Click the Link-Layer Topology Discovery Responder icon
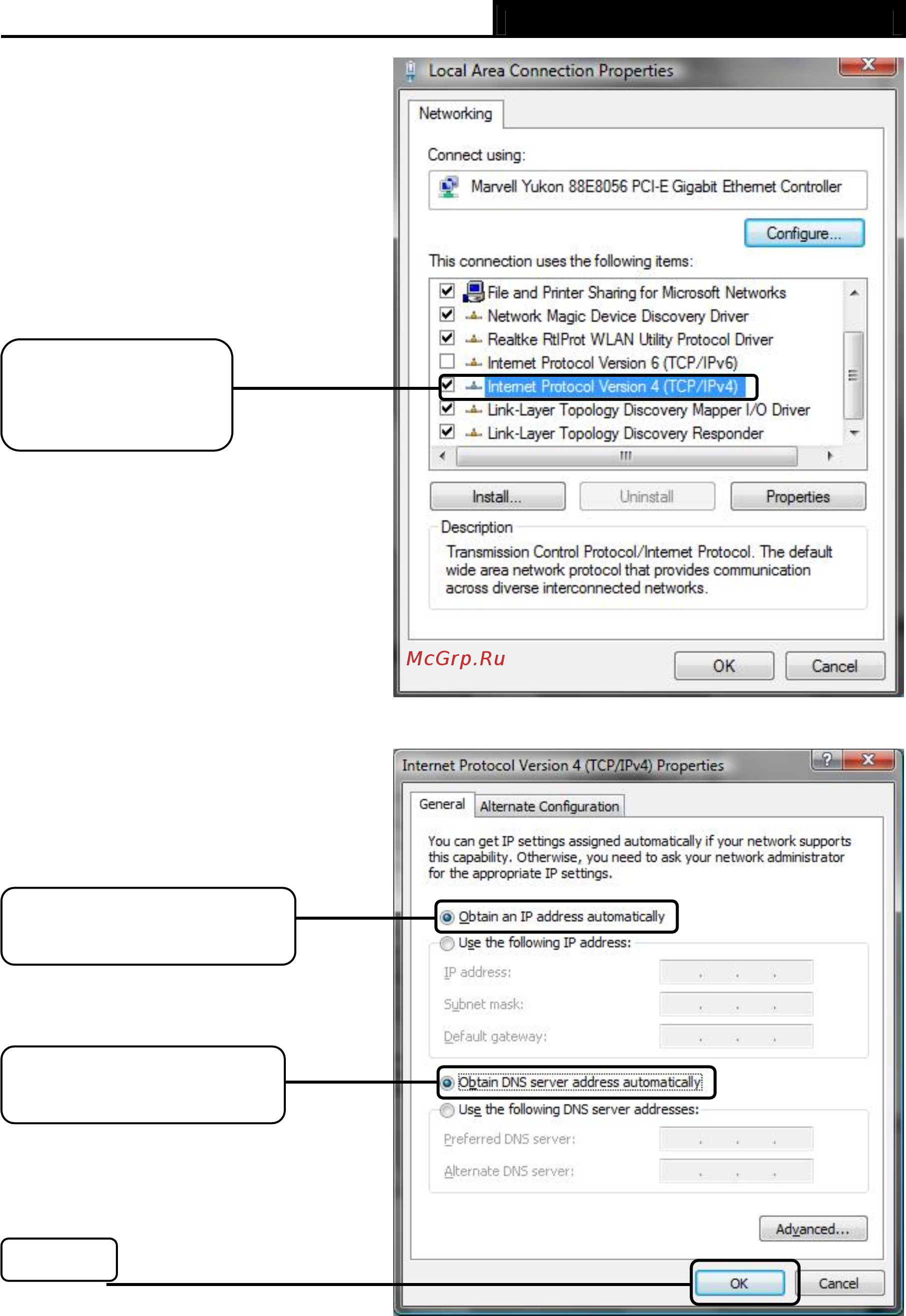 473,434
